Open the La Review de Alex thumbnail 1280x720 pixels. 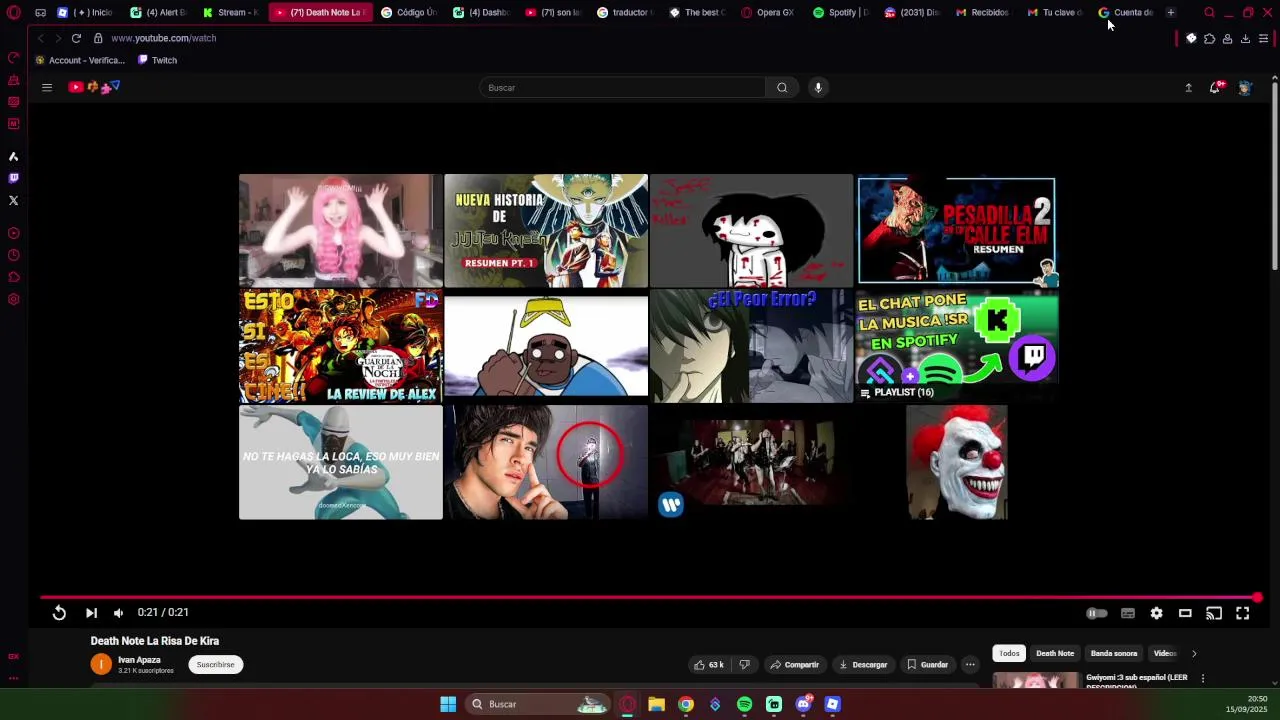tap(341, 346)
